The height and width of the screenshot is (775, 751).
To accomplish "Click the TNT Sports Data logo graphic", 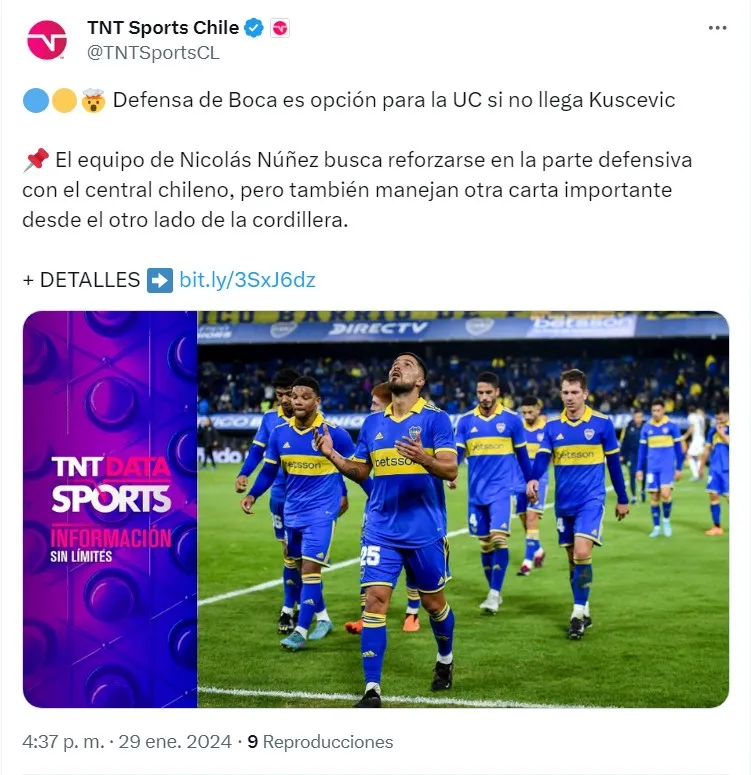I will 111,509.
